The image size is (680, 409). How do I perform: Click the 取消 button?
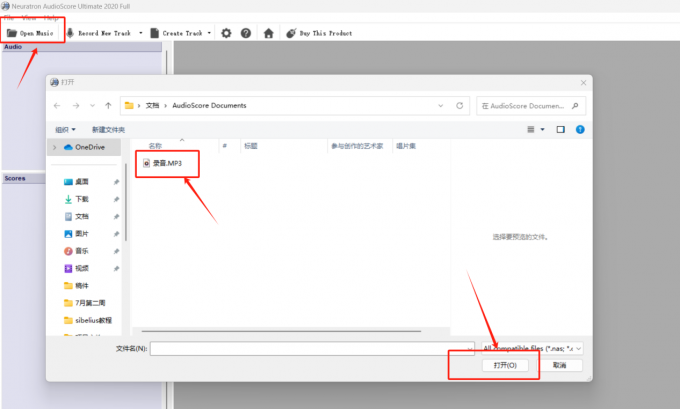coord(559,365)
